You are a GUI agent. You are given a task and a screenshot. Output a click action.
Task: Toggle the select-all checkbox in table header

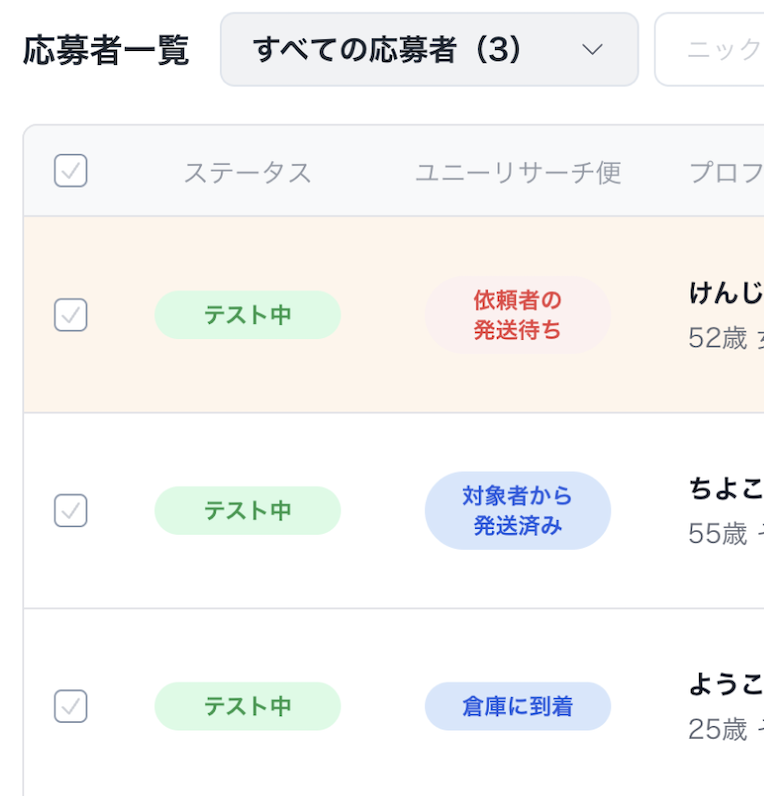70,171
